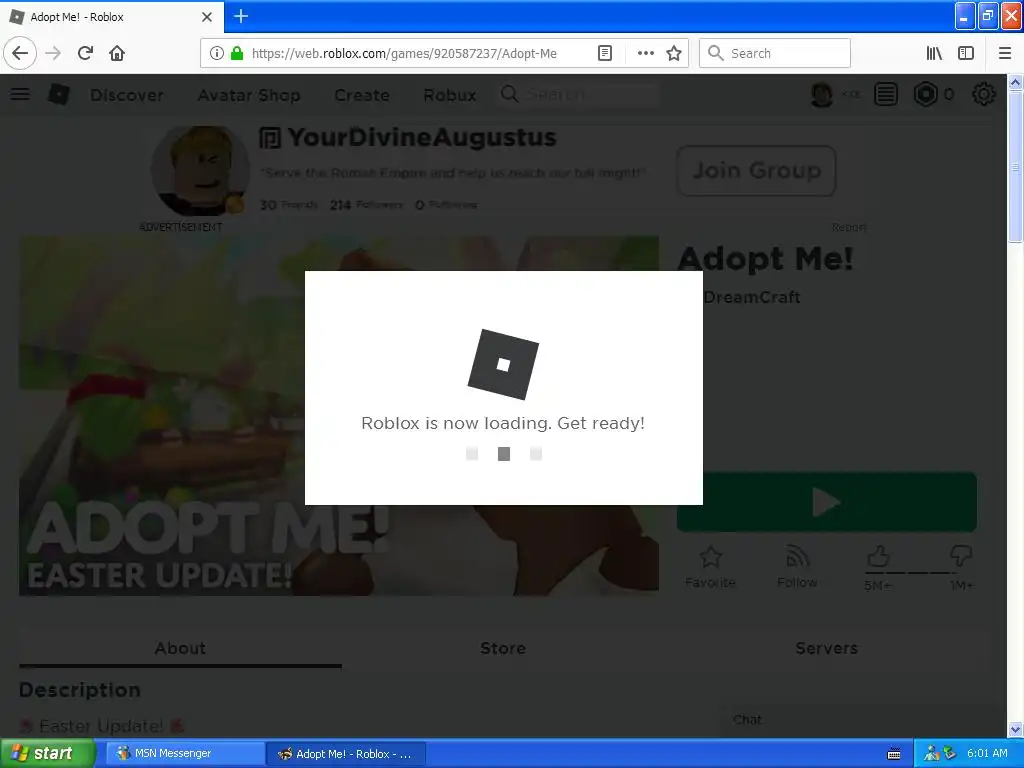Open the browser Library icon
Image resolution: width=1024 pixels, height=768 pixels.
934,53
